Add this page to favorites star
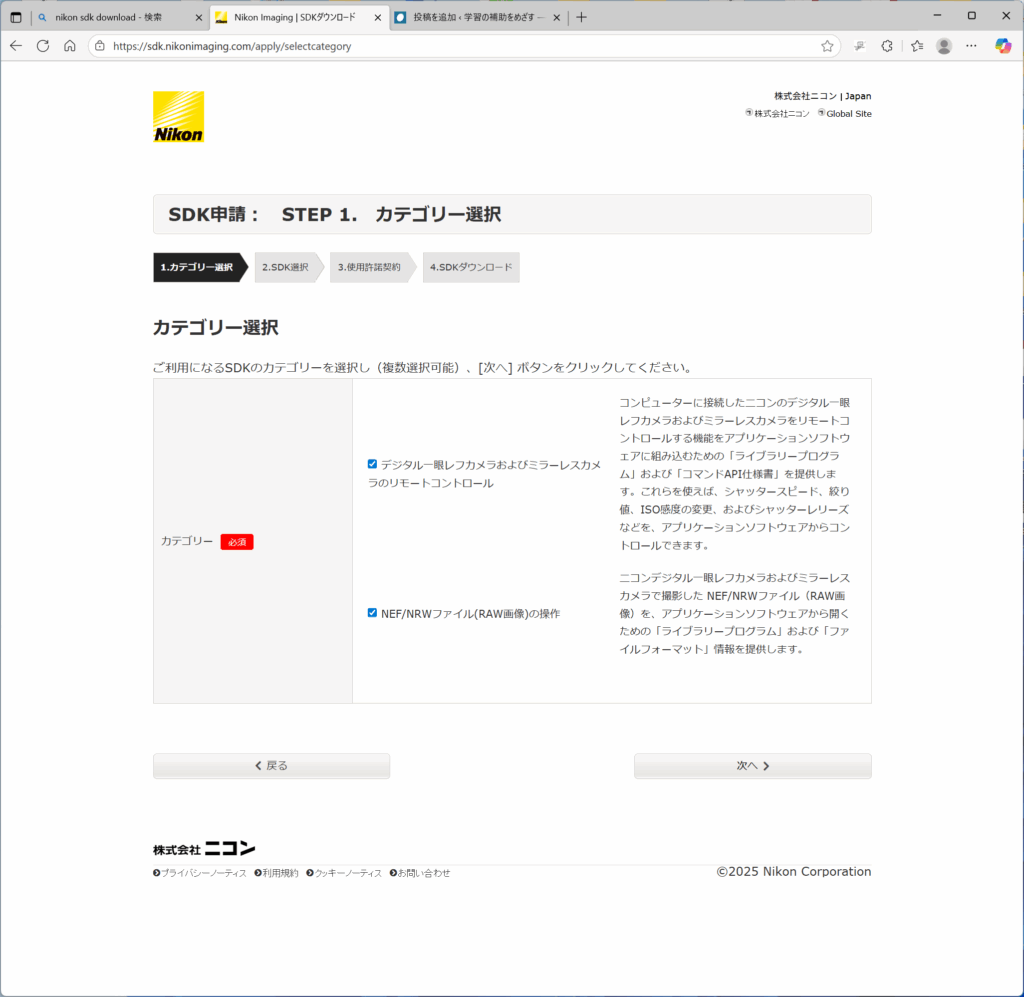The height and width of the screenshot is (997, 1024). 827,46
